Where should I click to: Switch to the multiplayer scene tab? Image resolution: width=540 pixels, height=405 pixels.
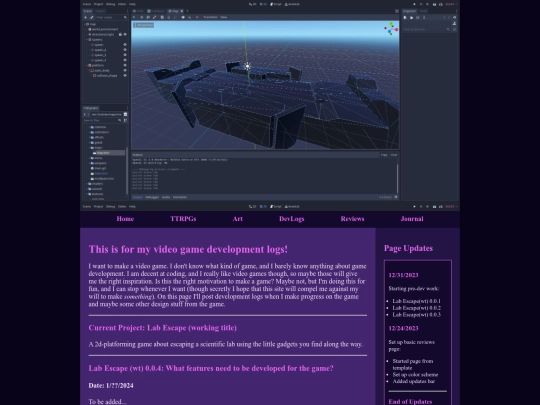tap(156, 11)
